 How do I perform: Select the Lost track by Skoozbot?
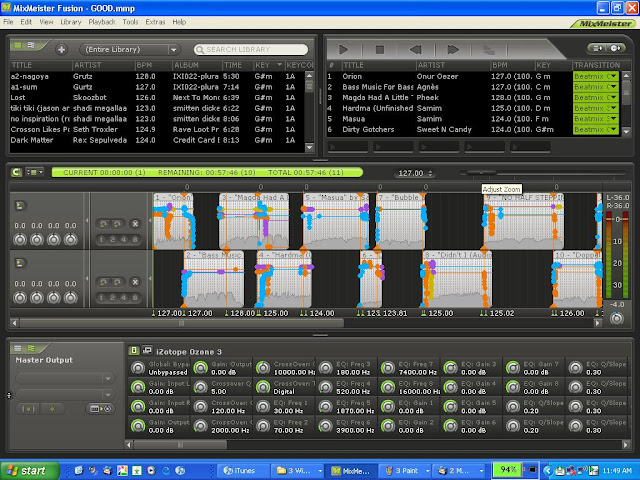click(x=157, y=98)
